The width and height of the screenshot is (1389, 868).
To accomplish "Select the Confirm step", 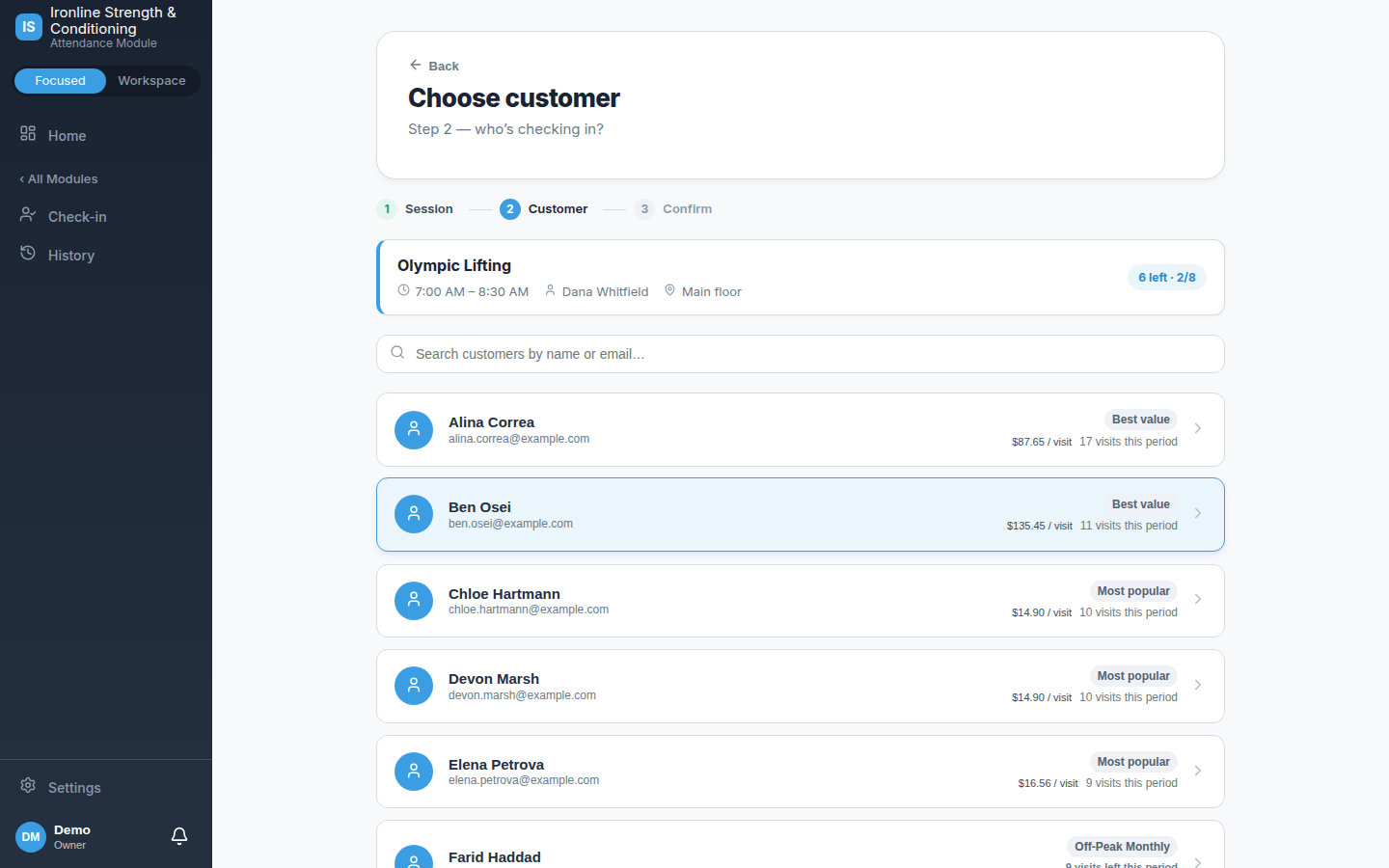I will [673, 209].
